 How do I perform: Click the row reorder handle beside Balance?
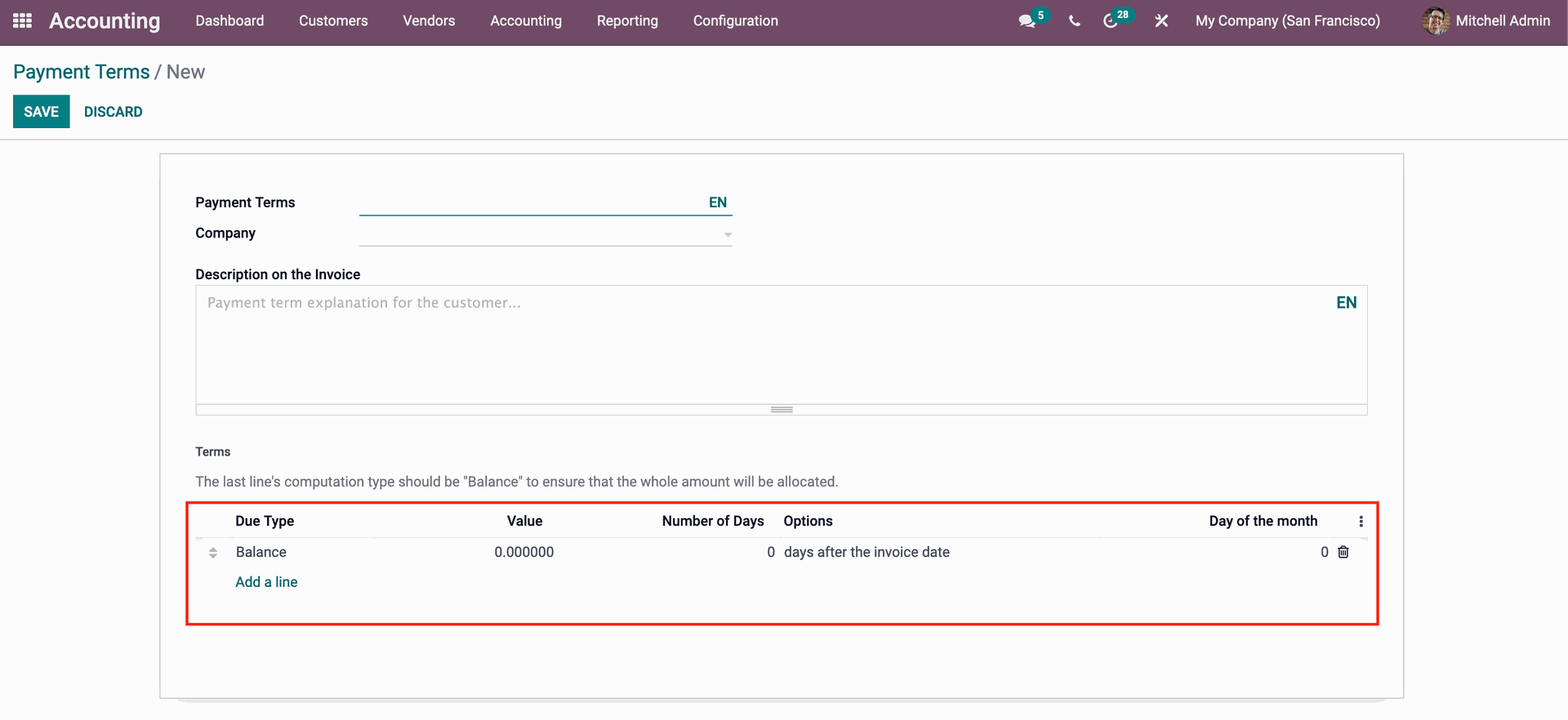pyautogui.click(x=213, y=553)
